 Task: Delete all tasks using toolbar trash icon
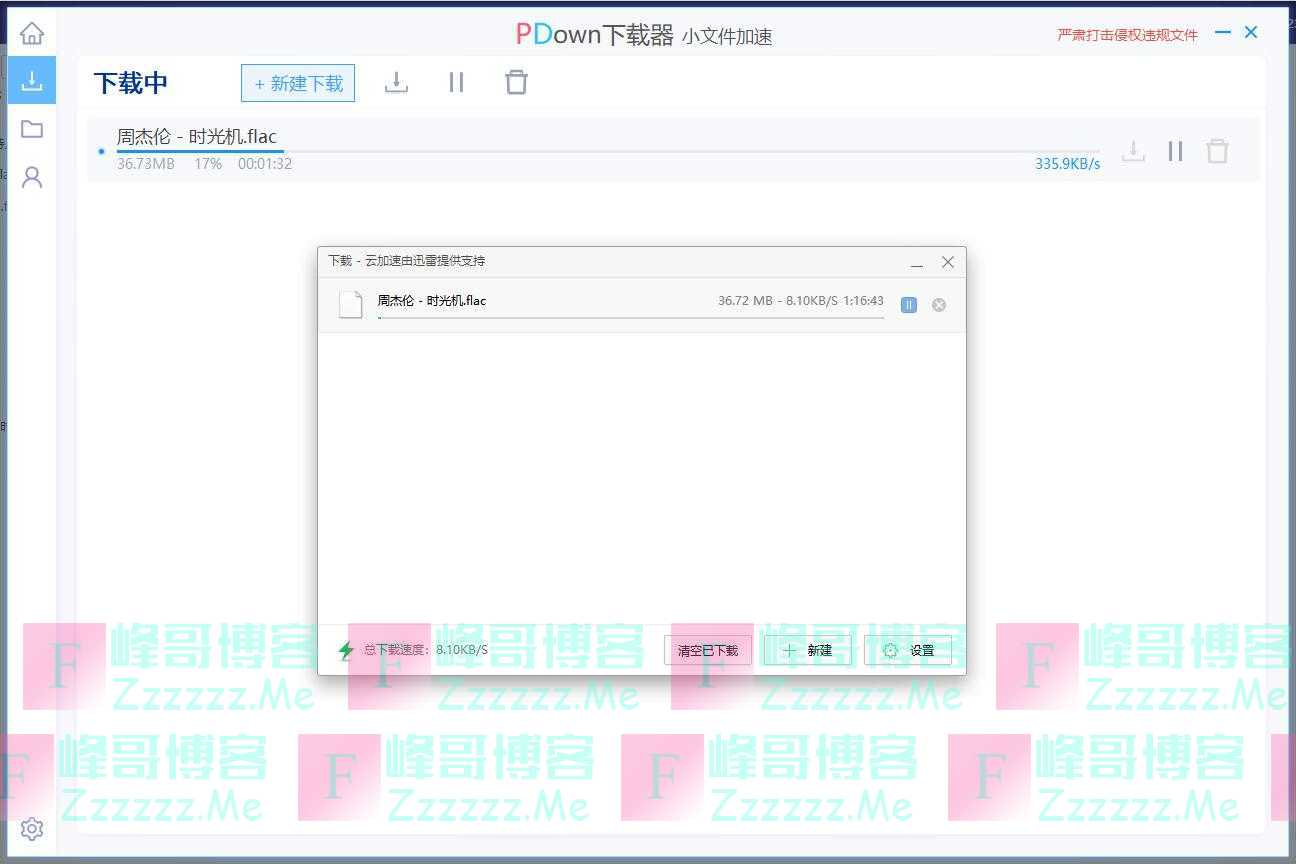[516, 83]
